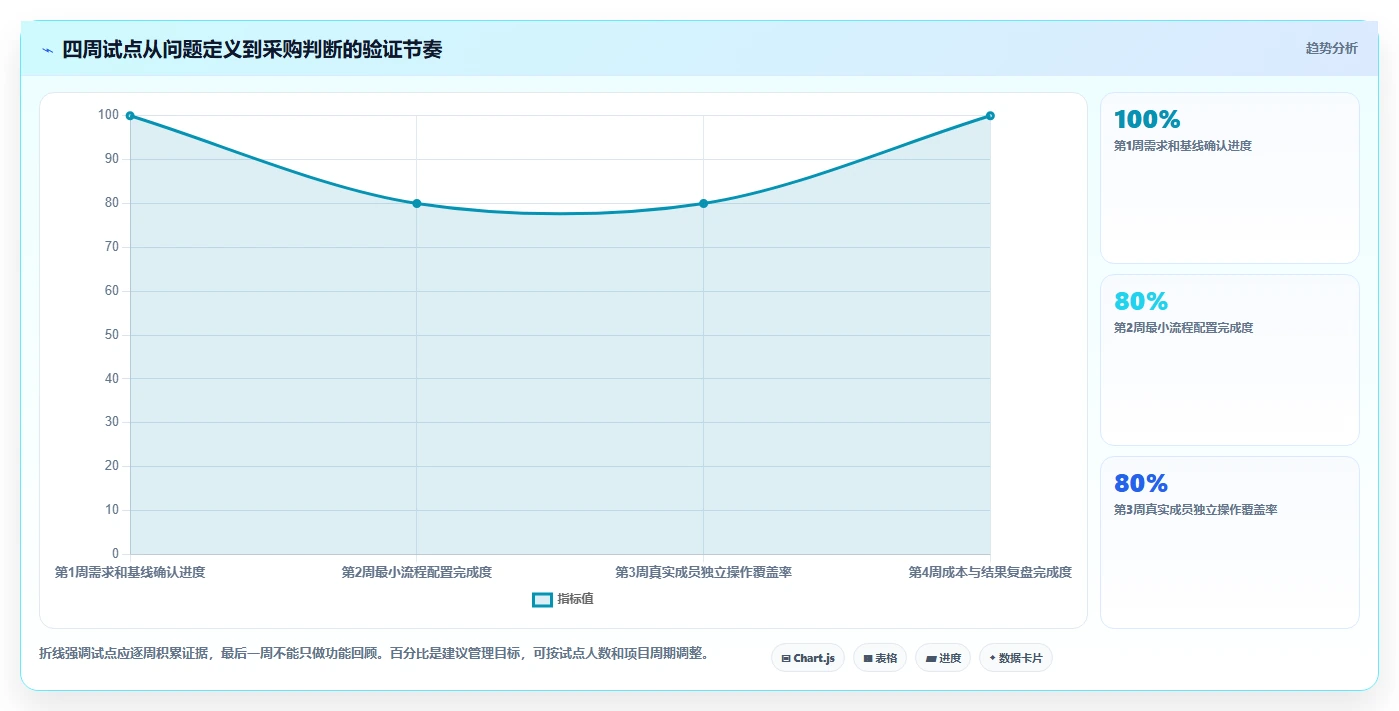
Task: Click the blue 80% value for 第3周 card
Action: point(1141,484)
